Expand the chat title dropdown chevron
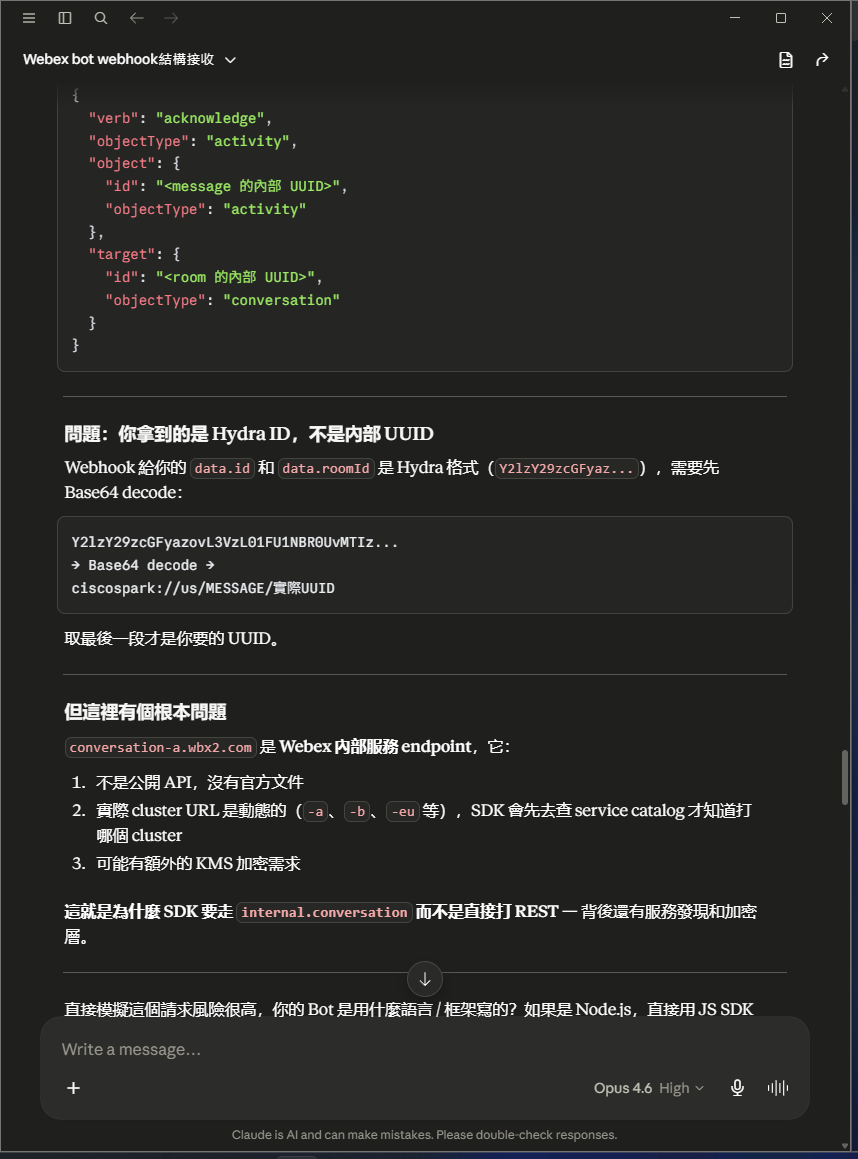 point(230,60)
